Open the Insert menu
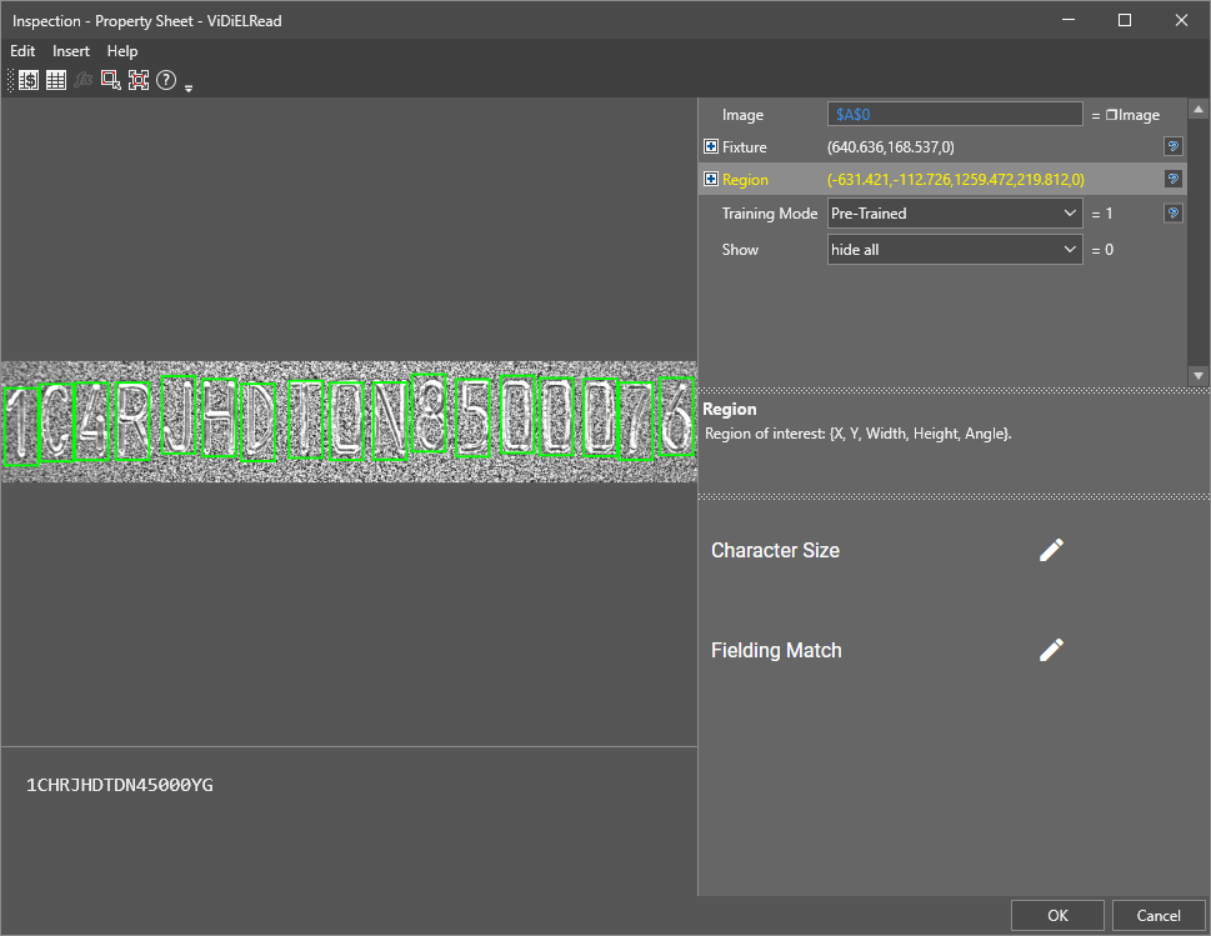 click(71, 51)
